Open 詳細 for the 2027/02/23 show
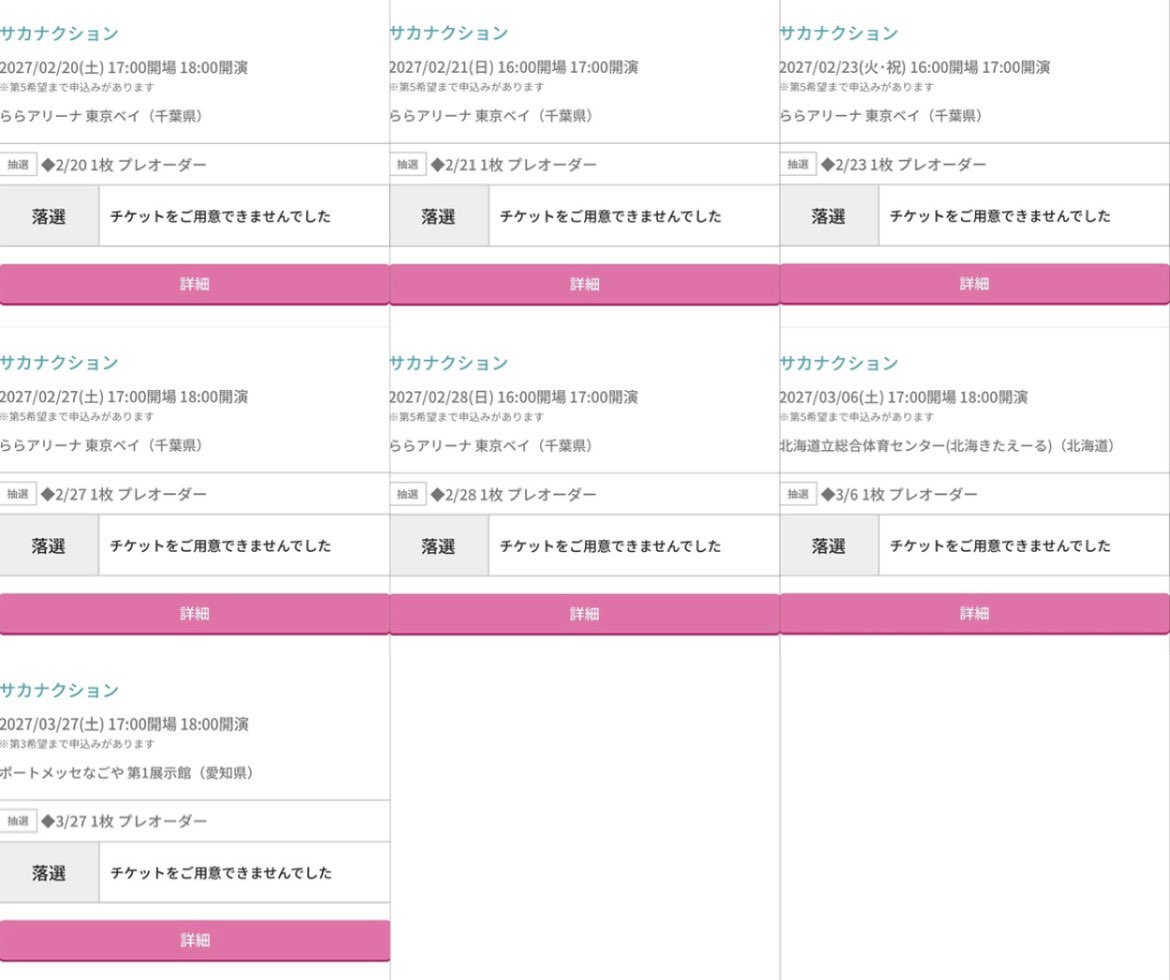Image resolution: width=1170 pixels, height=980 pixels. click(975, 284)
